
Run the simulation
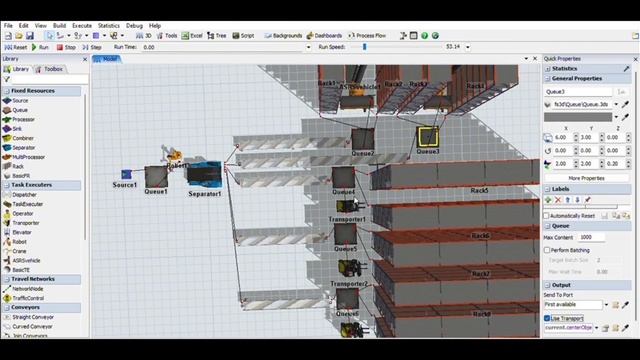pyautogui.click(x=40, y=47)
